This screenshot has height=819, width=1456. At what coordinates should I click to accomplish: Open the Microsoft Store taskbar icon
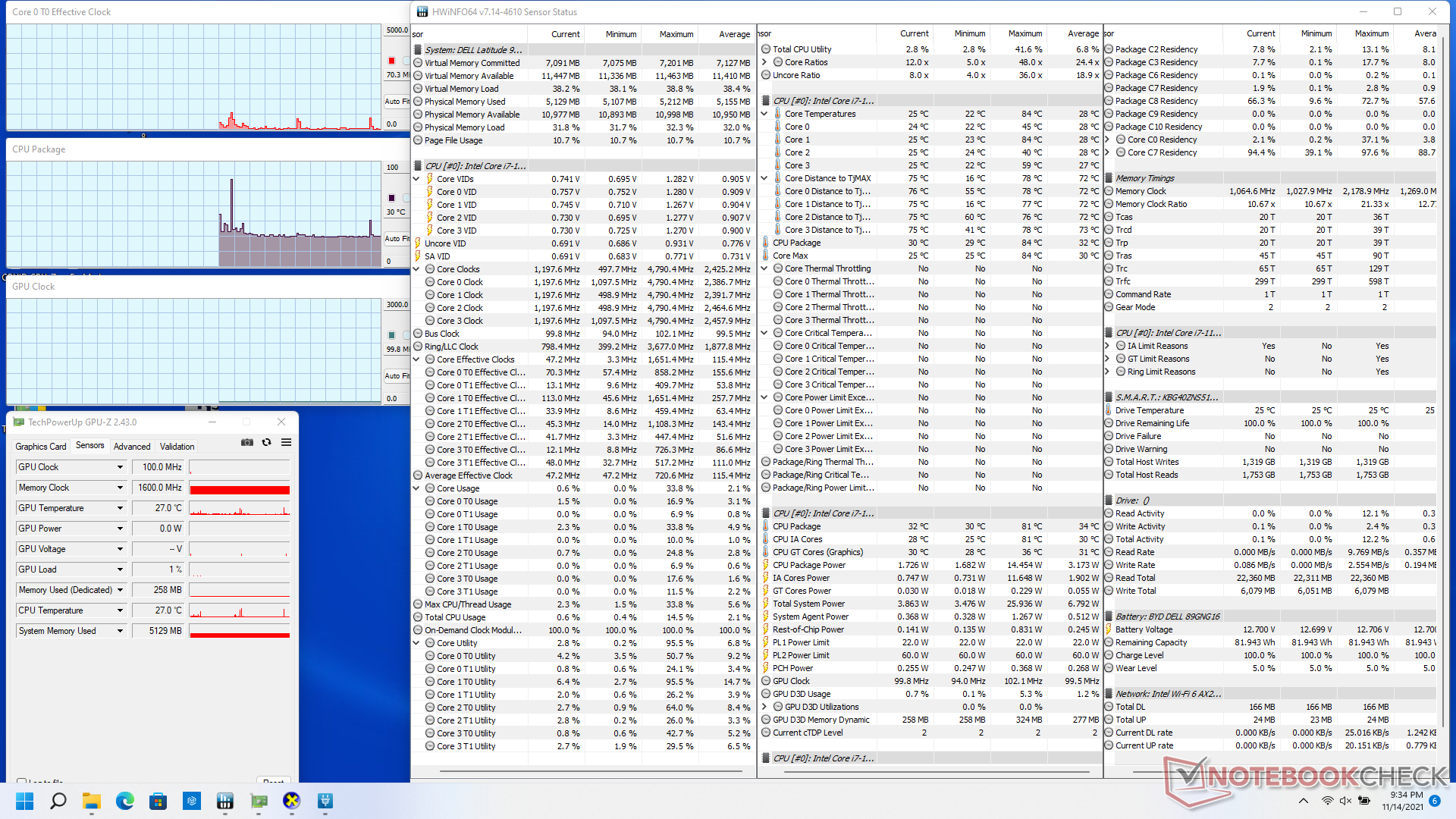tap(158, 801)
